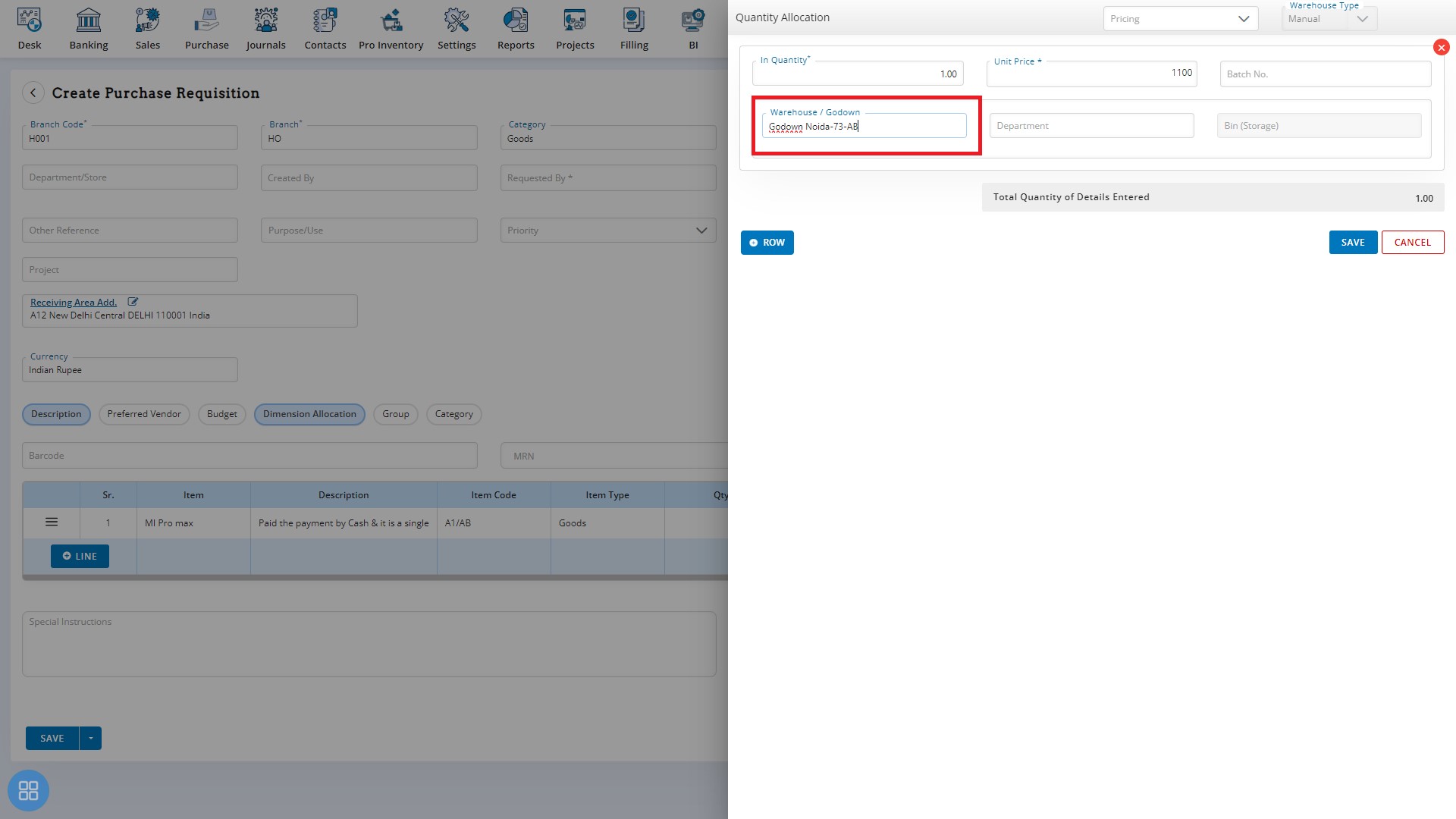Click the Batch No. field
This screenshot has width=1456, height=819.
click(1326, 74)
